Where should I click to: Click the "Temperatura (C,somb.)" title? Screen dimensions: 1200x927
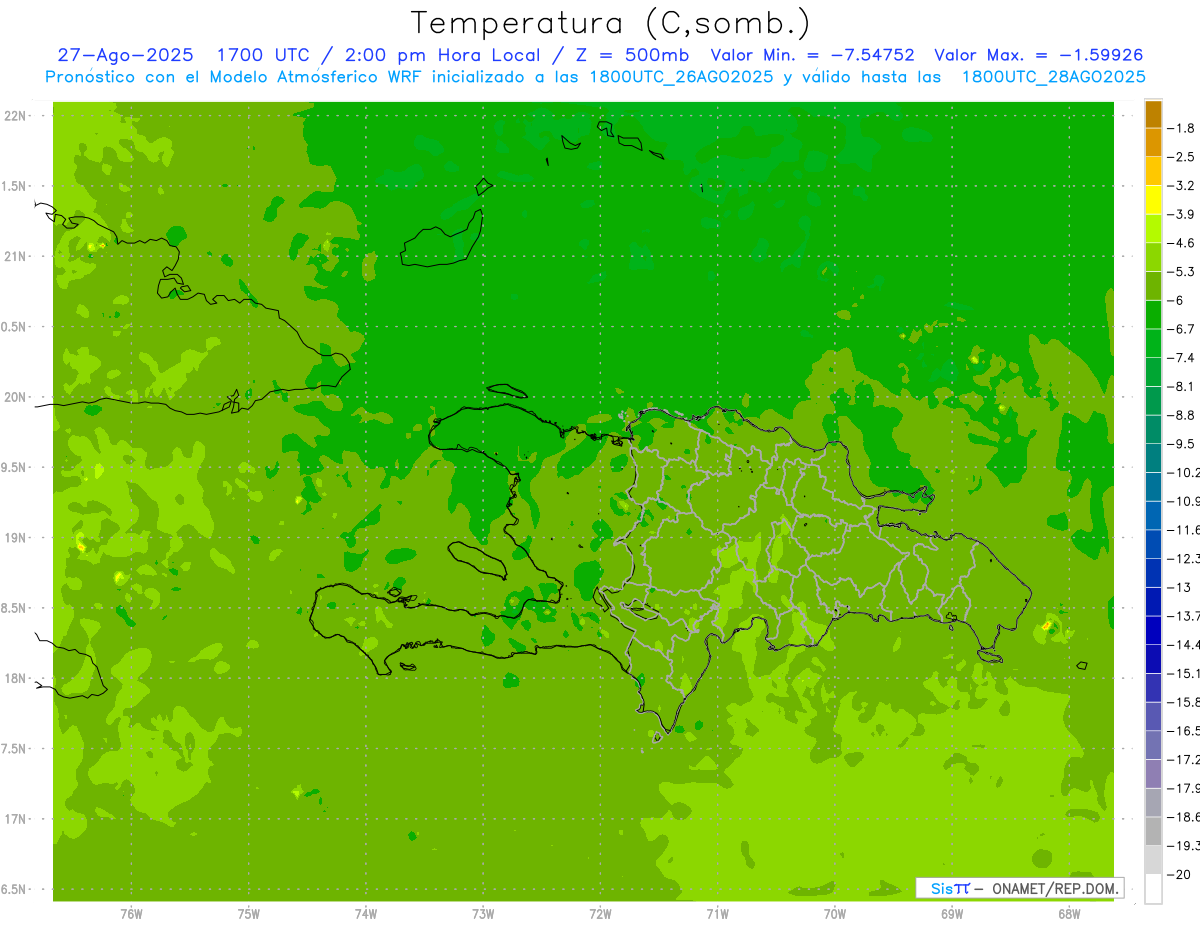pyautogui.click(x=610, y=23)
